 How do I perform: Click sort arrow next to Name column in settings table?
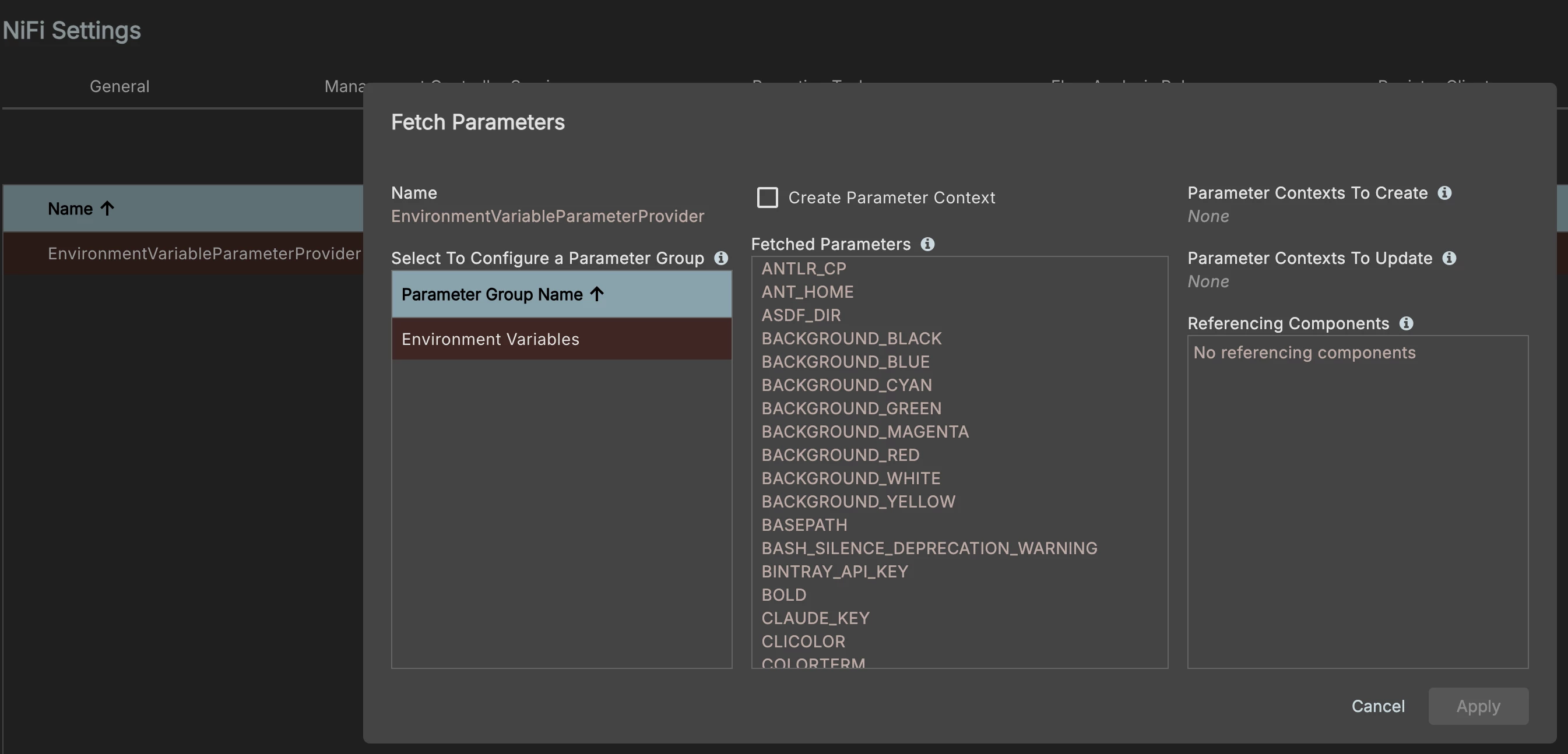107,208
